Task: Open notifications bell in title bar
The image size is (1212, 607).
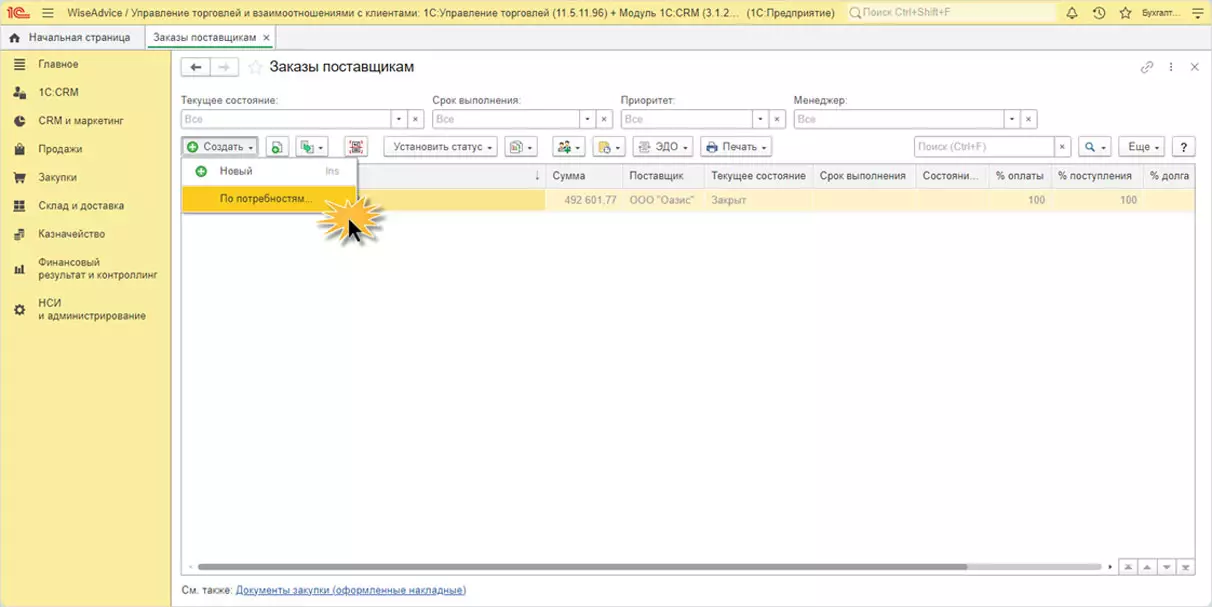Action: point(1072,13)
